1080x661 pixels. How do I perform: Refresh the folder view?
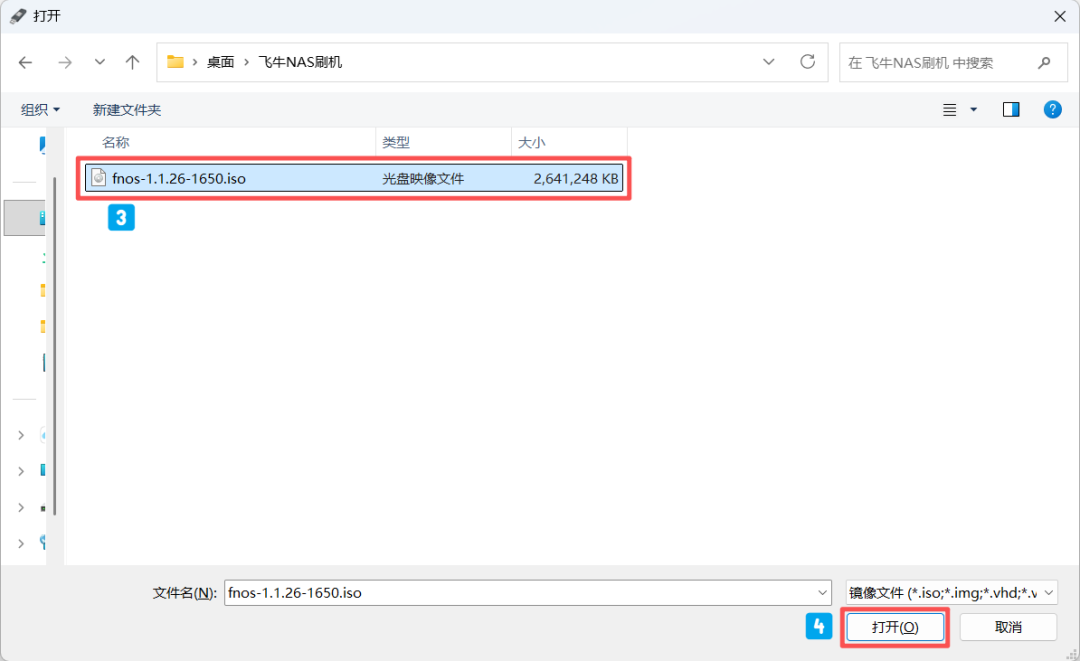click(x=807, y=62)
